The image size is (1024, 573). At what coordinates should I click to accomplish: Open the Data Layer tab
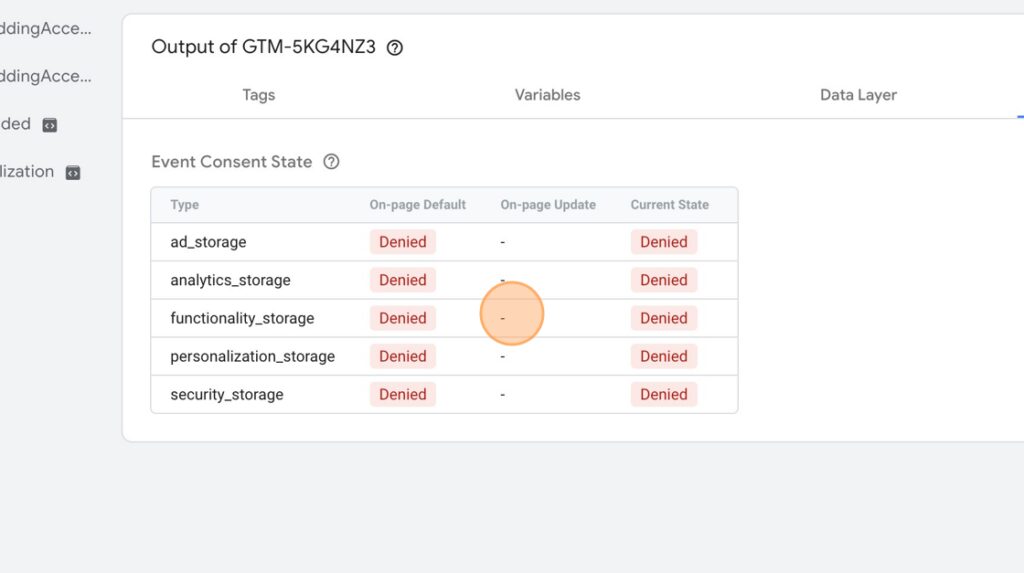point(858,95)
